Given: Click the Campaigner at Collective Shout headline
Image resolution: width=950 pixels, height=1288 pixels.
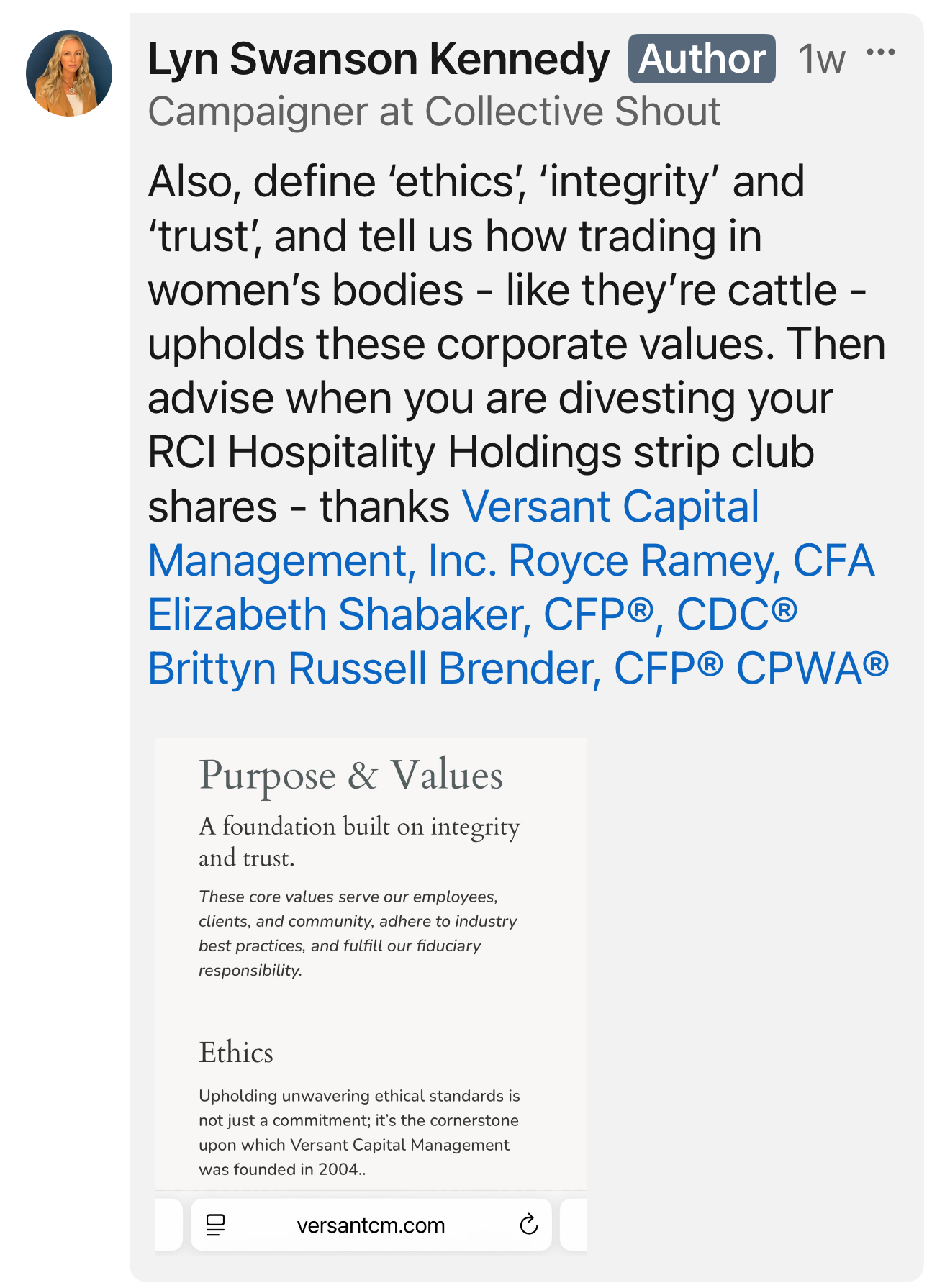Looking at the screenshot, I should coord(434,112).
